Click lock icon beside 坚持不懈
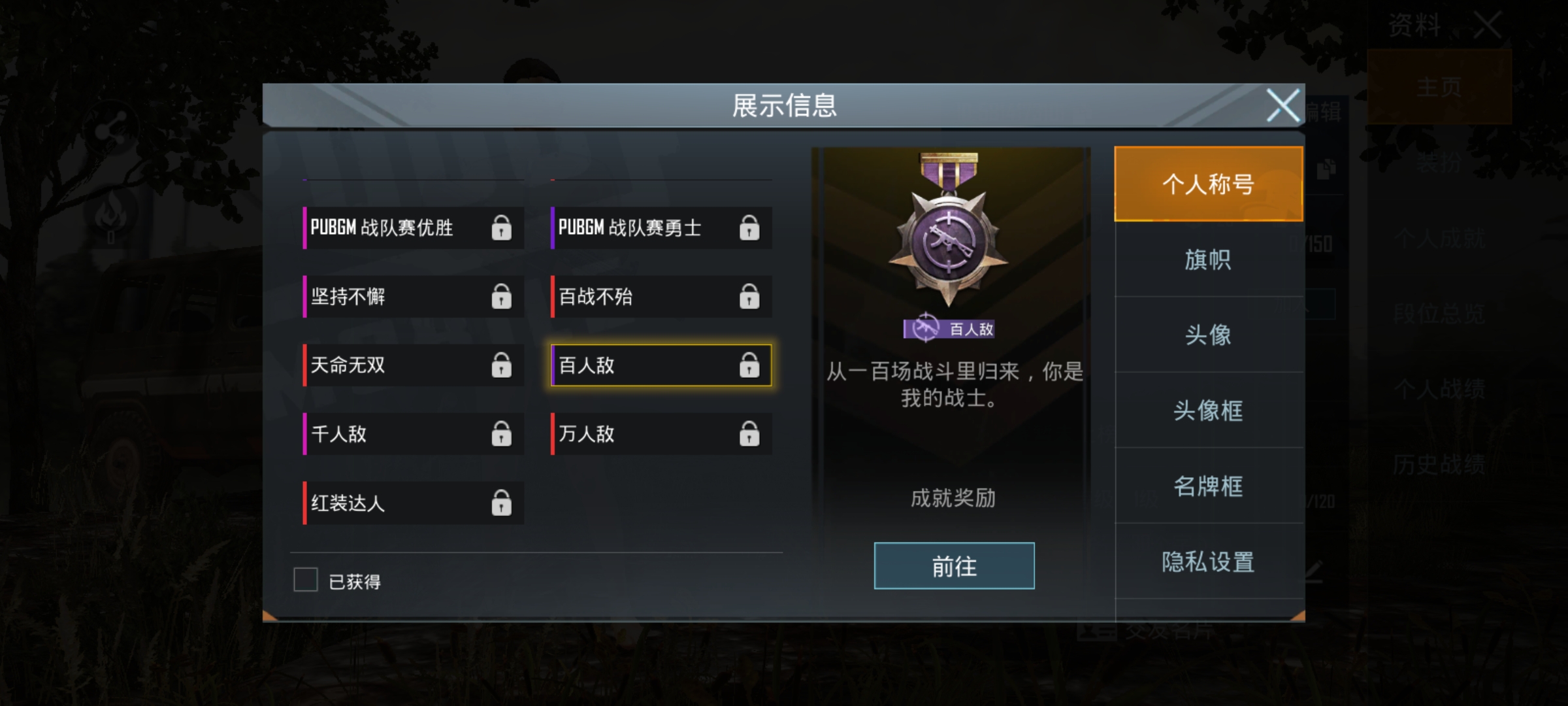 (501, 296)
